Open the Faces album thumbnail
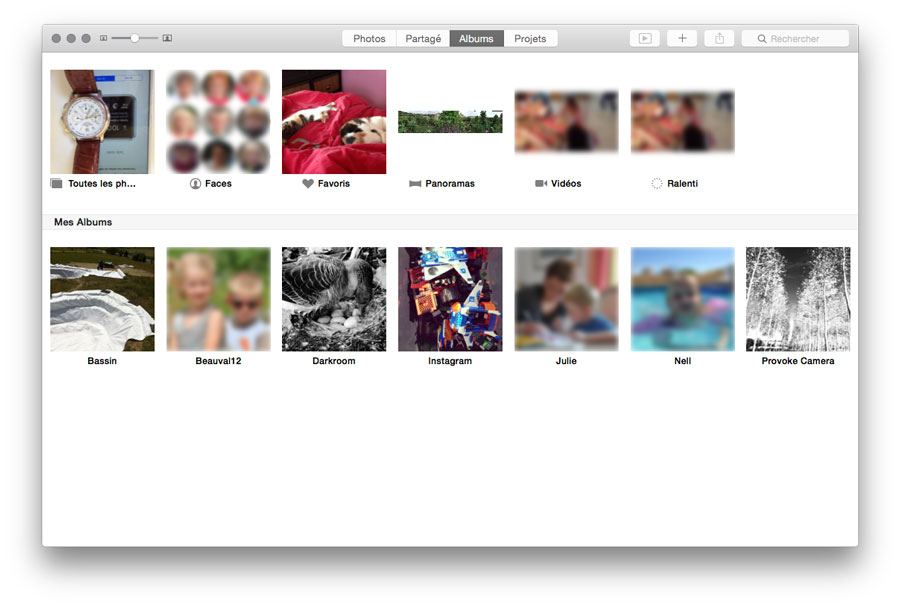This screenshot has height=606, width=900. pyautogui.click(x=218, y=122)
